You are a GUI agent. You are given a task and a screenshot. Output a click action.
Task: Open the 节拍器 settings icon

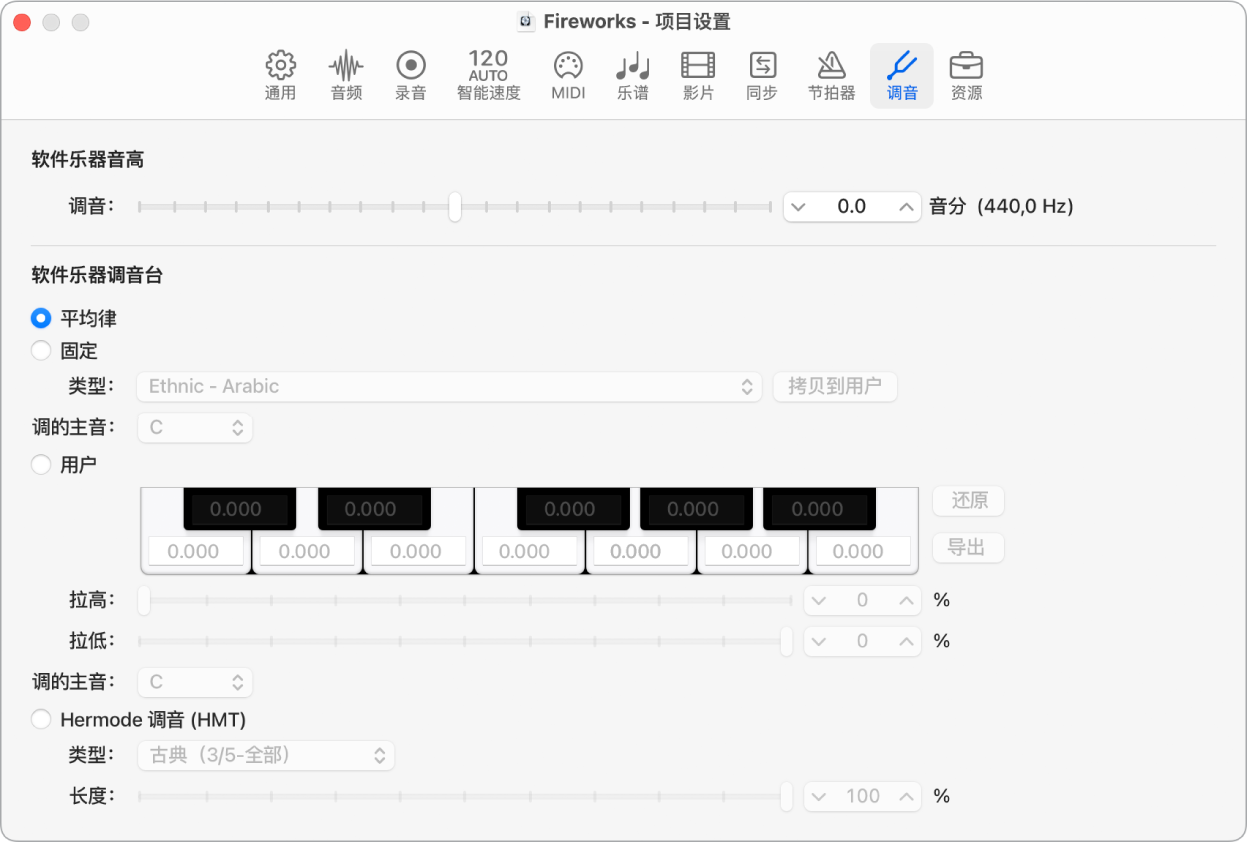tap(831, 75)
